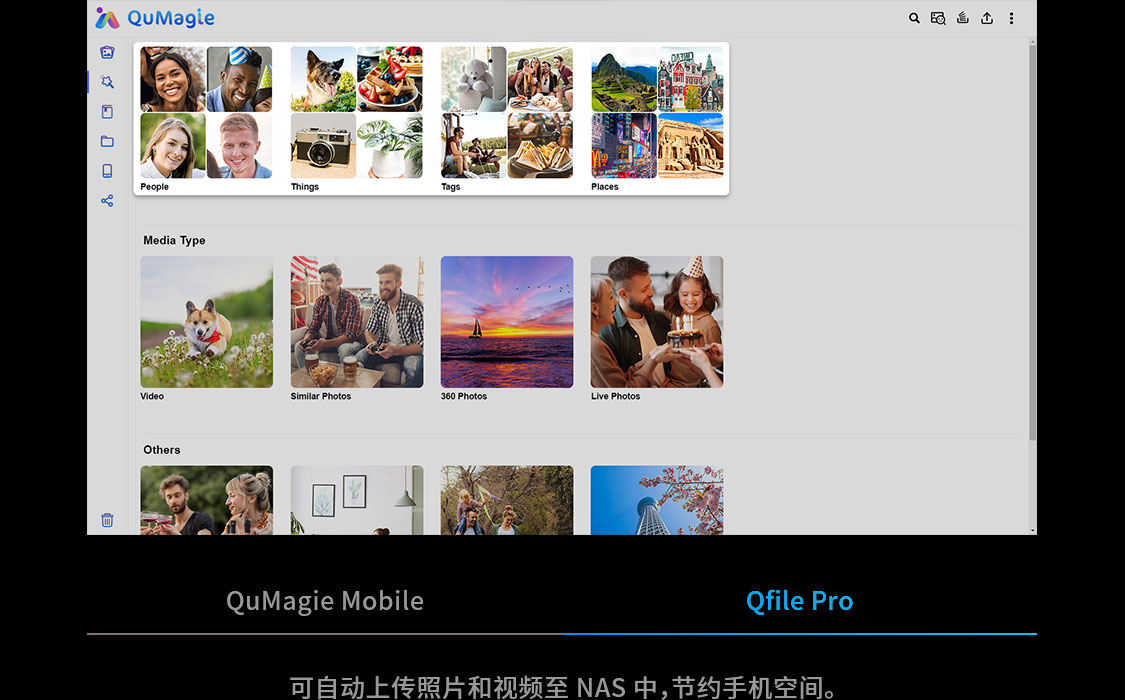1125x700 pixels.
Task: Open the trash bin icon
Action: click(107, 520)
